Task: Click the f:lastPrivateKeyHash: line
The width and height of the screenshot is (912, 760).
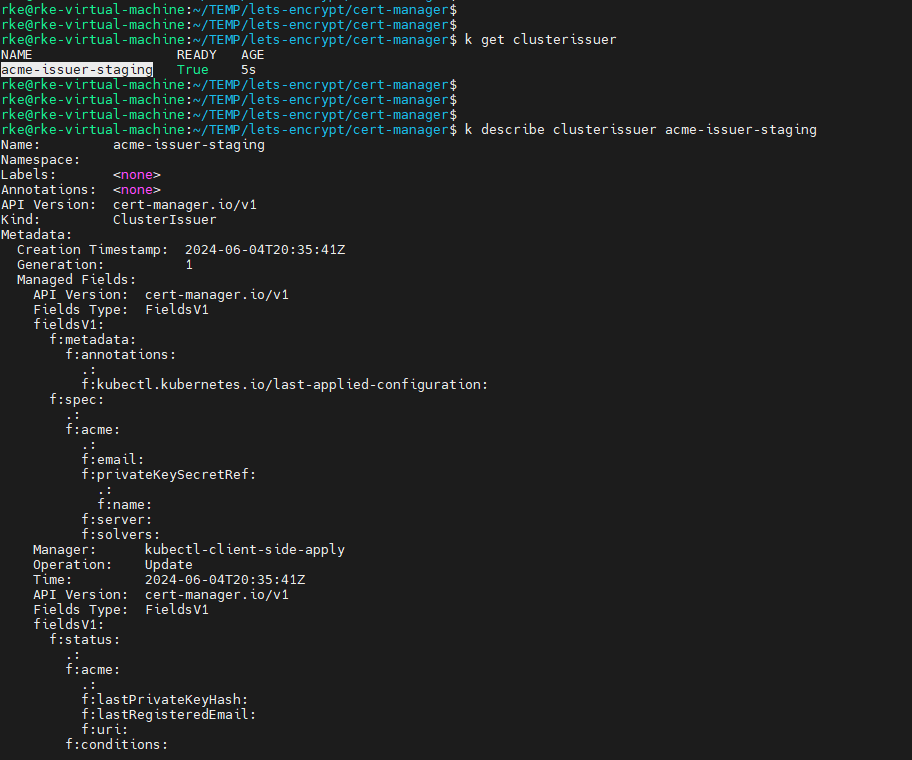Action: tap(165, 700)
